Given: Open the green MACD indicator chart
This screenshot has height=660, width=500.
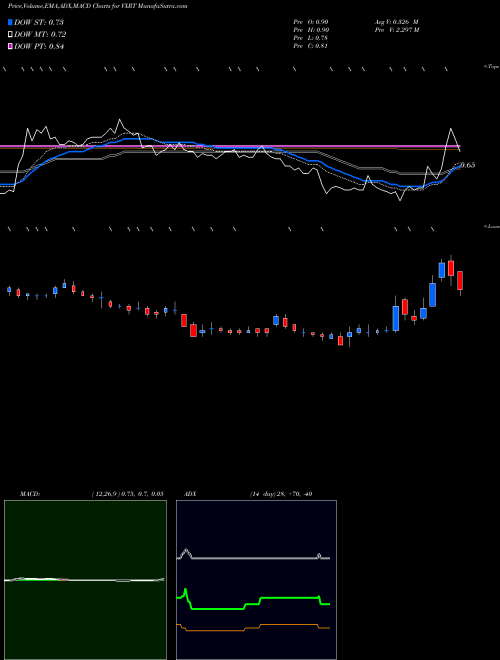Looking at the screenshot, I should click(85, 579).
